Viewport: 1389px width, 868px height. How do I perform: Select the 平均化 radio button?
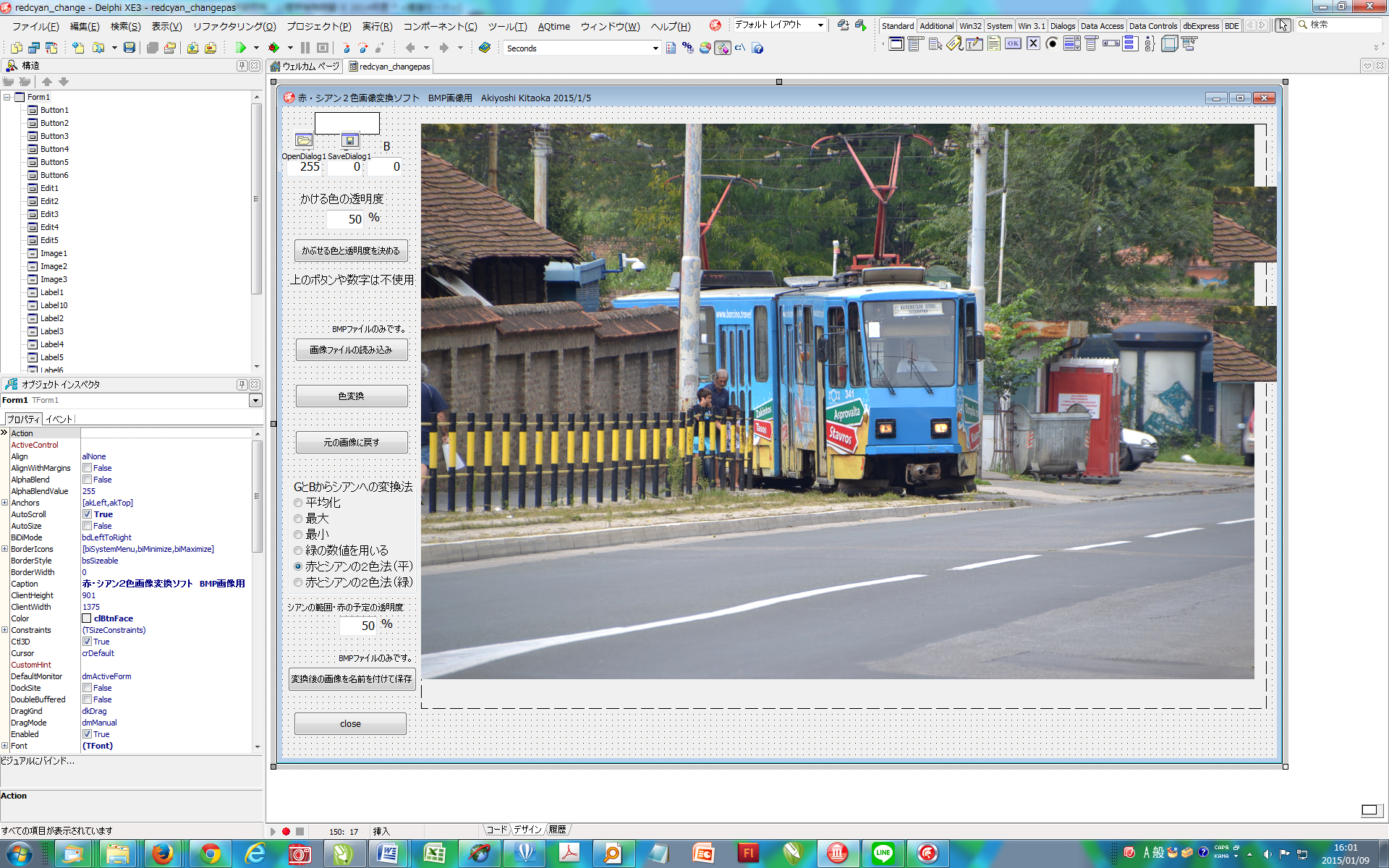[297, 503]
